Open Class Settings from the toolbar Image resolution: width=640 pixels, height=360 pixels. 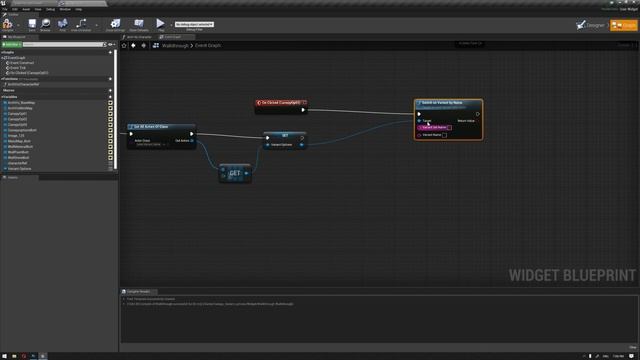coord(116,24)
